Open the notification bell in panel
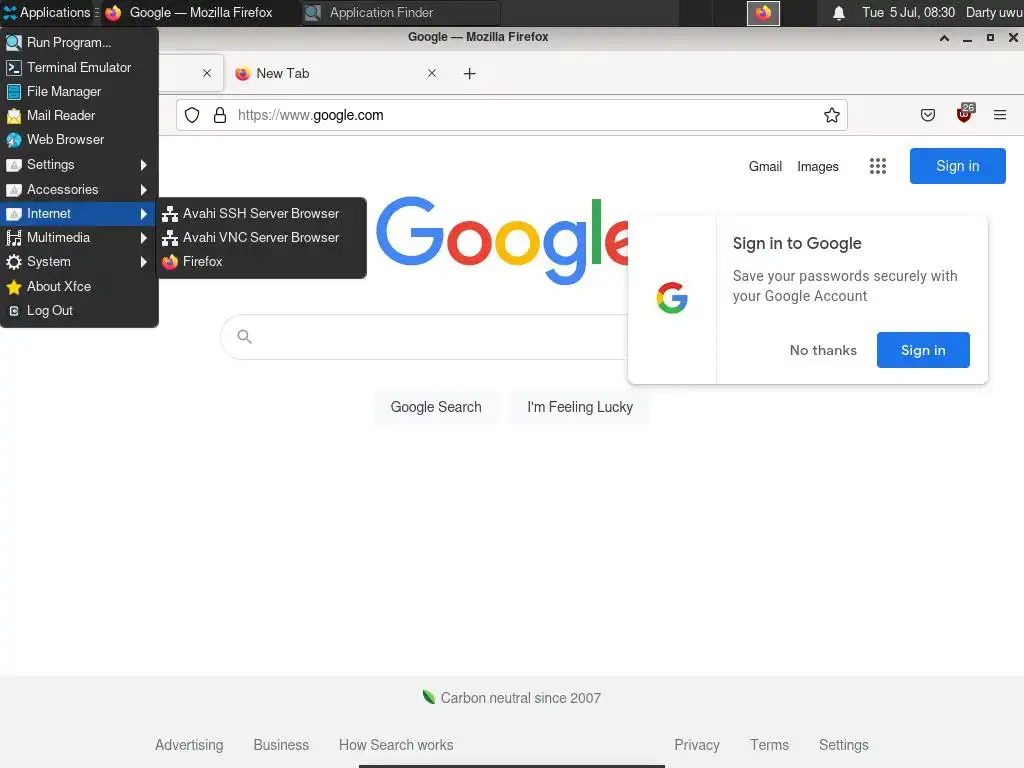 [839, 13]
